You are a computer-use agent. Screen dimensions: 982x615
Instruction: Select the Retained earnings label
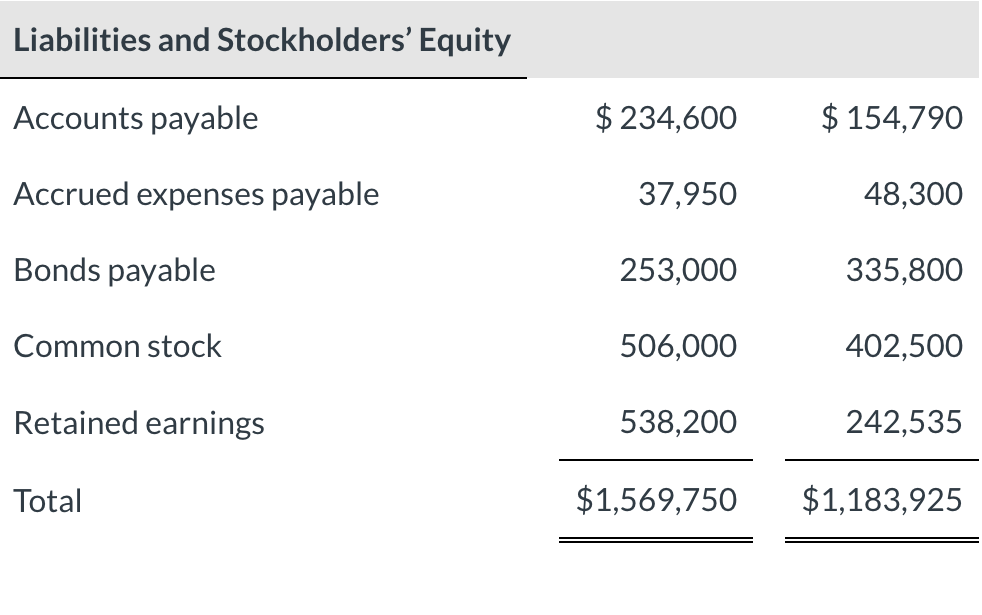pyautogui.click(x=139, y=423)
